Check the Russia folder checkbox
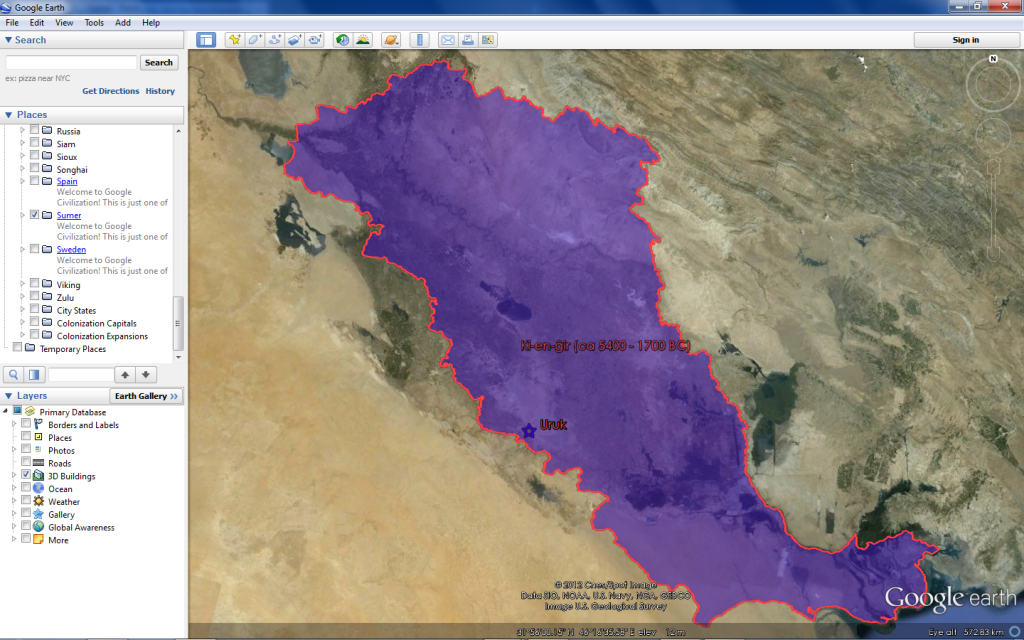The image size is (1024, 640). pos(35,130)
